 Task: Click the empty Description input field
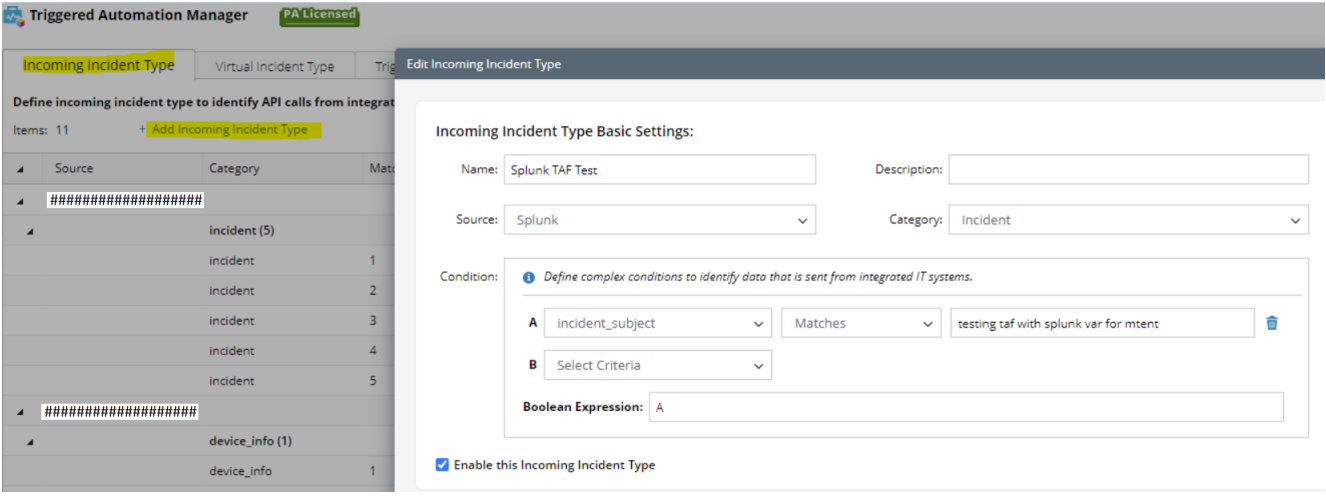1128,170
